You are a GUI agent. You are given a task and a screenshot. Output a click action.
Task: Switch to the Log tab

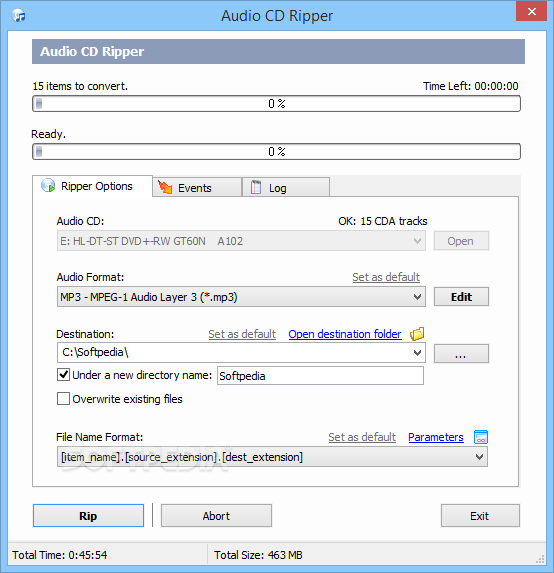[286, 187]
